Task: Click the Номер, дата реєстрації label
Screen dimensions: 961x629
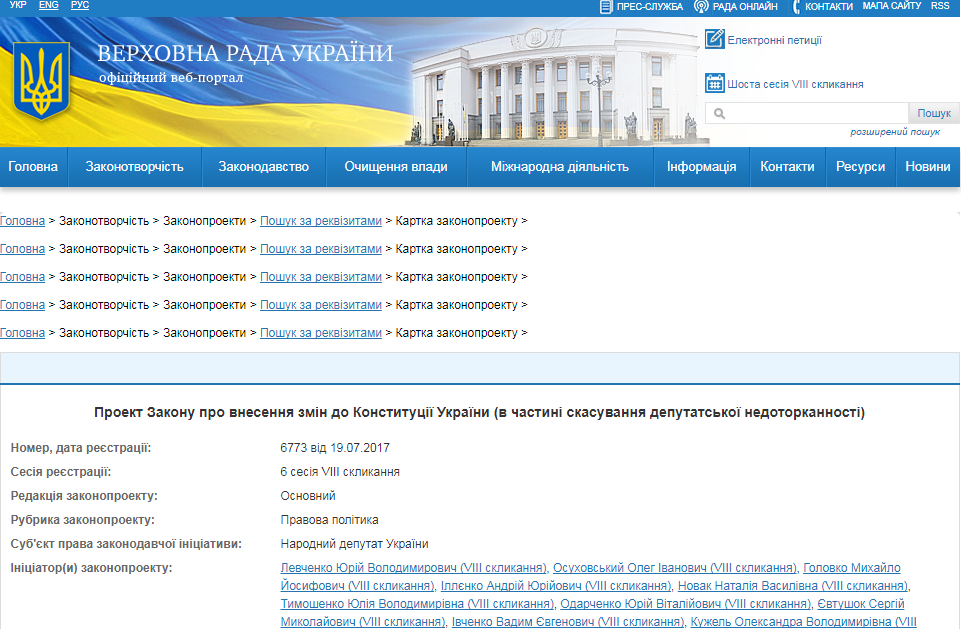Action: pyautogui.click(x=81, y=448)
